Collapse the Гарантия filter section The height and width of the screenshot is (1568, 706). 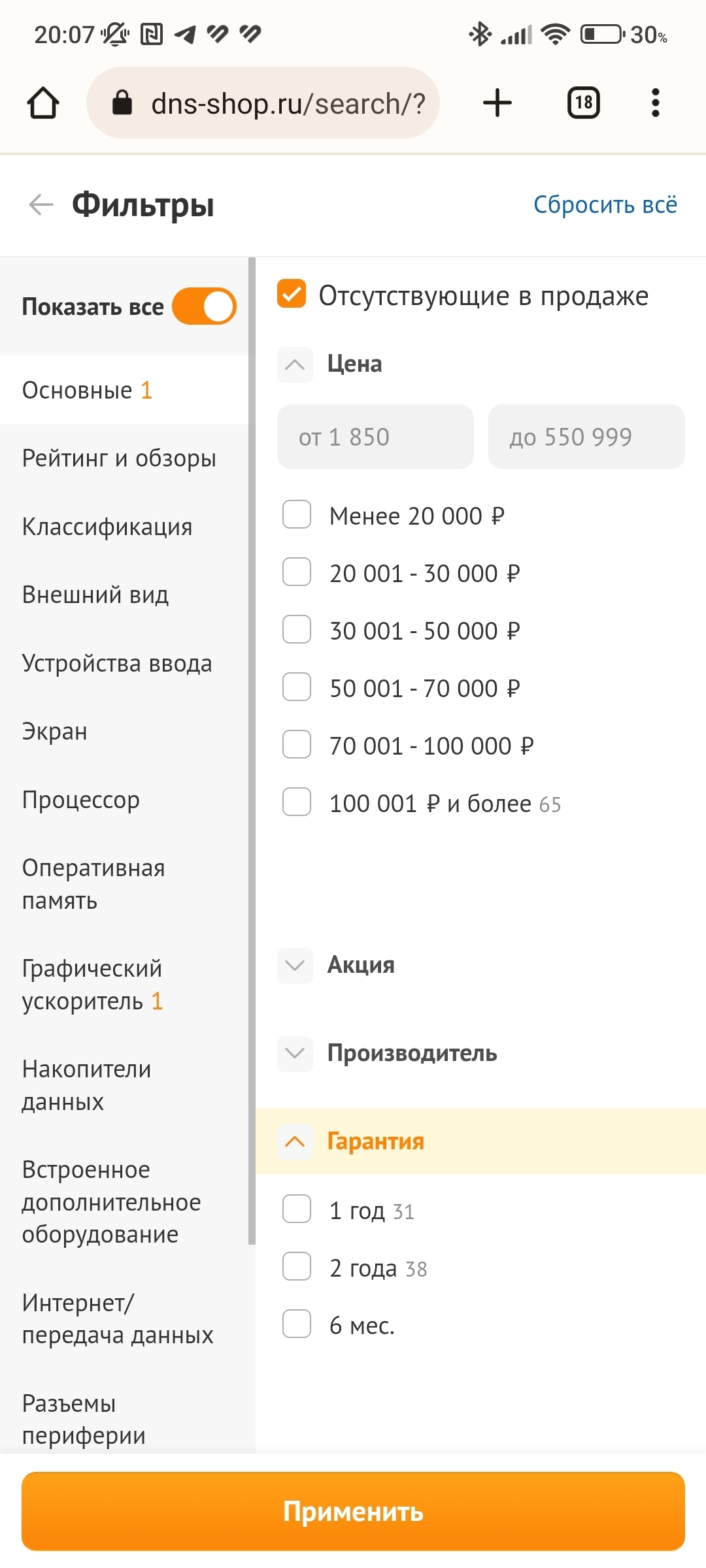coord(295,1141)
